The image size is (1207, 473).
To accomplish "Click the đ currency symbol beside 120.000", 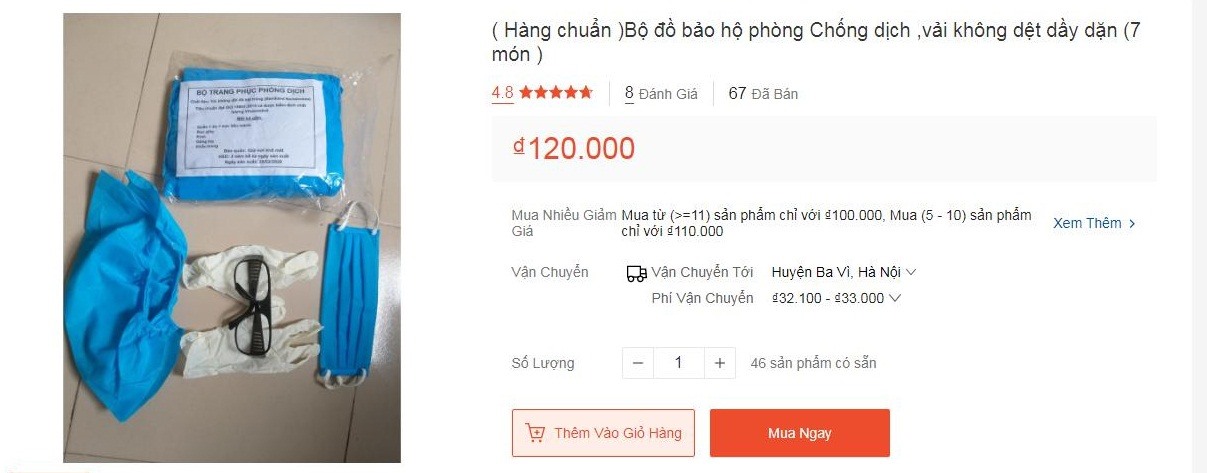I will click(519, 146).
